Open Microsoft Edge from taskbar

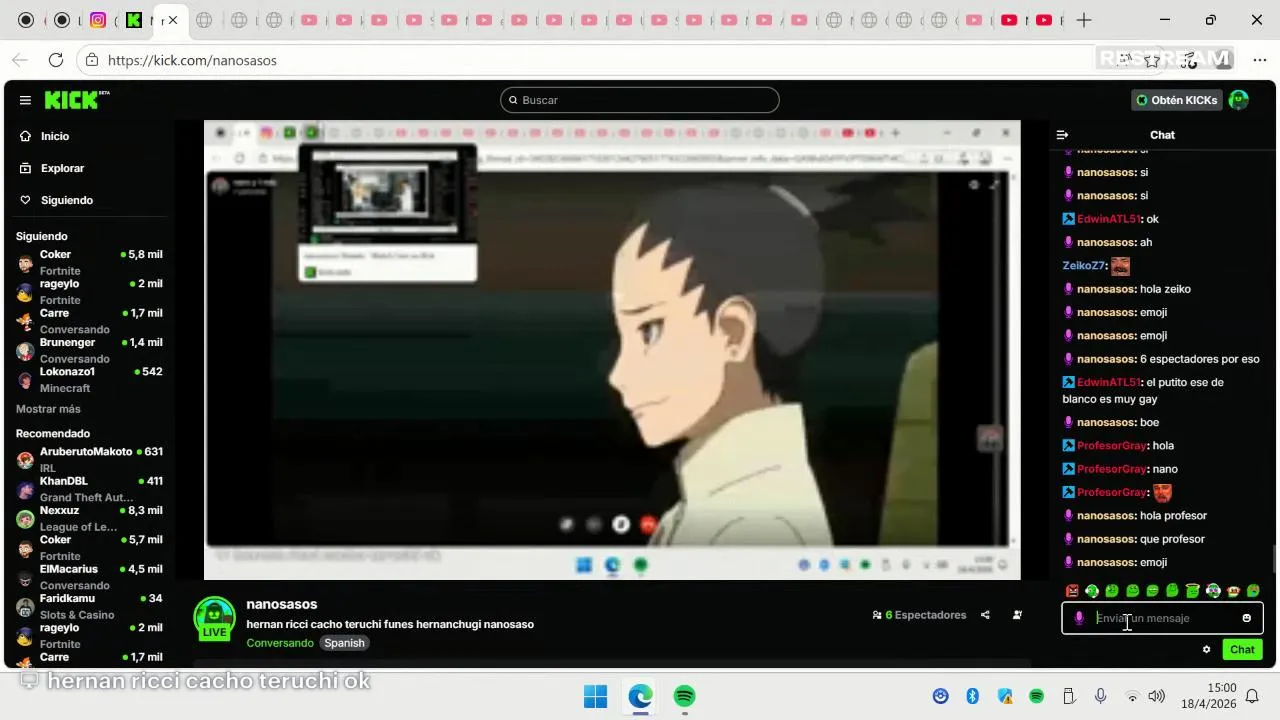[x=640, y=696]
